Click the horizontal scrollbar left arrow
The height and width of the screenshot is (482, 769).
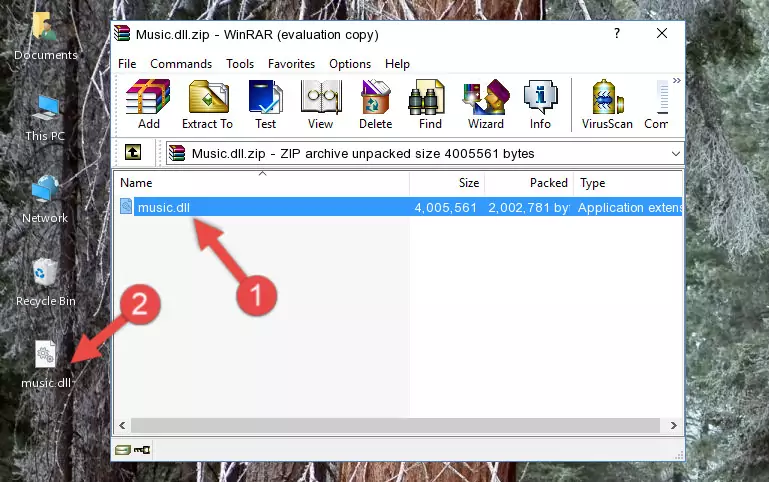click(122, 426)
